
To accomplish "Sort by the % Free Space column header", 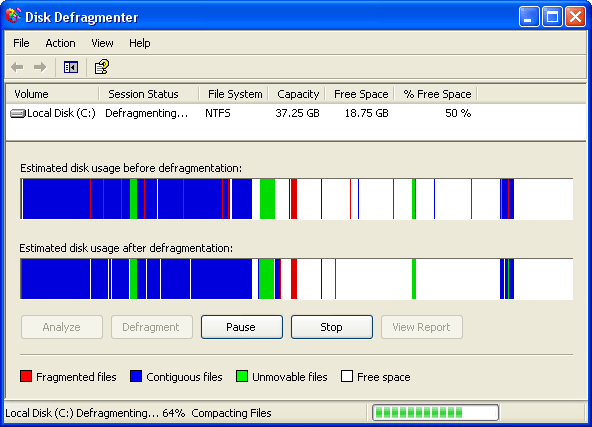I will click(x=436, y=94).
